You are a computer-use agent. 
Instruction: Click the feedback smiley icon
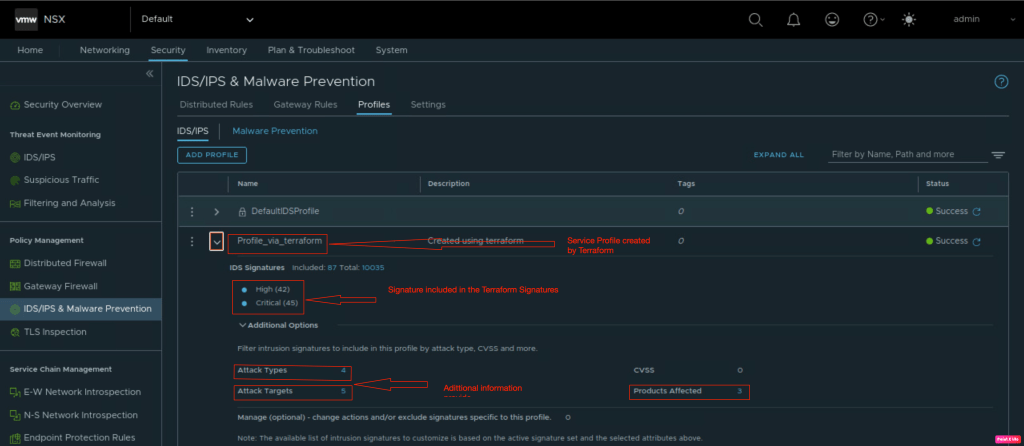pyautogui.click(x=832, y=20)
